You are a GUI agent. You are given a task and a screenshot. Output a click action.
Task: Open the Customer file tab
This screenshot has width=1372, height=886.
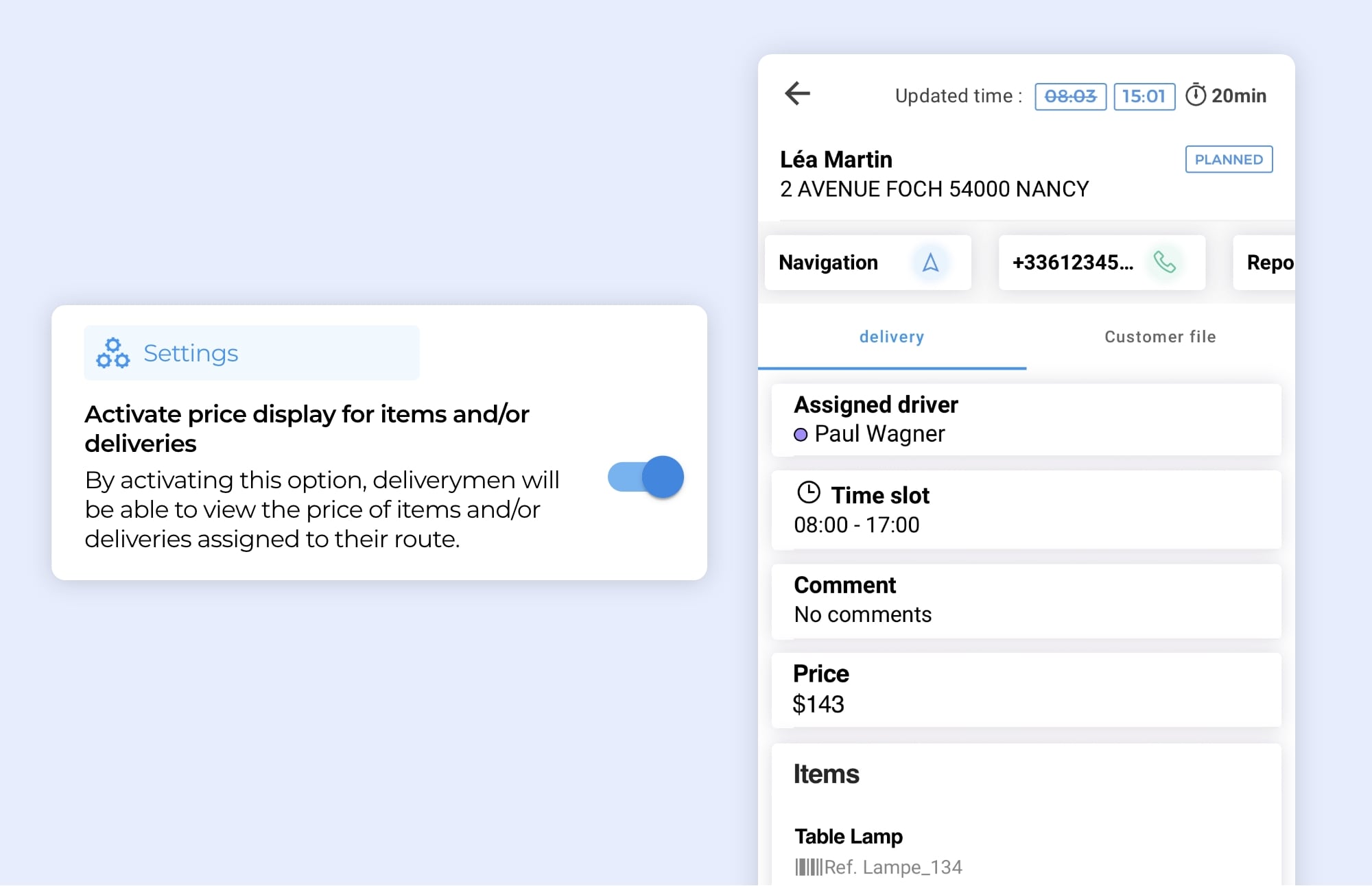click(1159, 337)
